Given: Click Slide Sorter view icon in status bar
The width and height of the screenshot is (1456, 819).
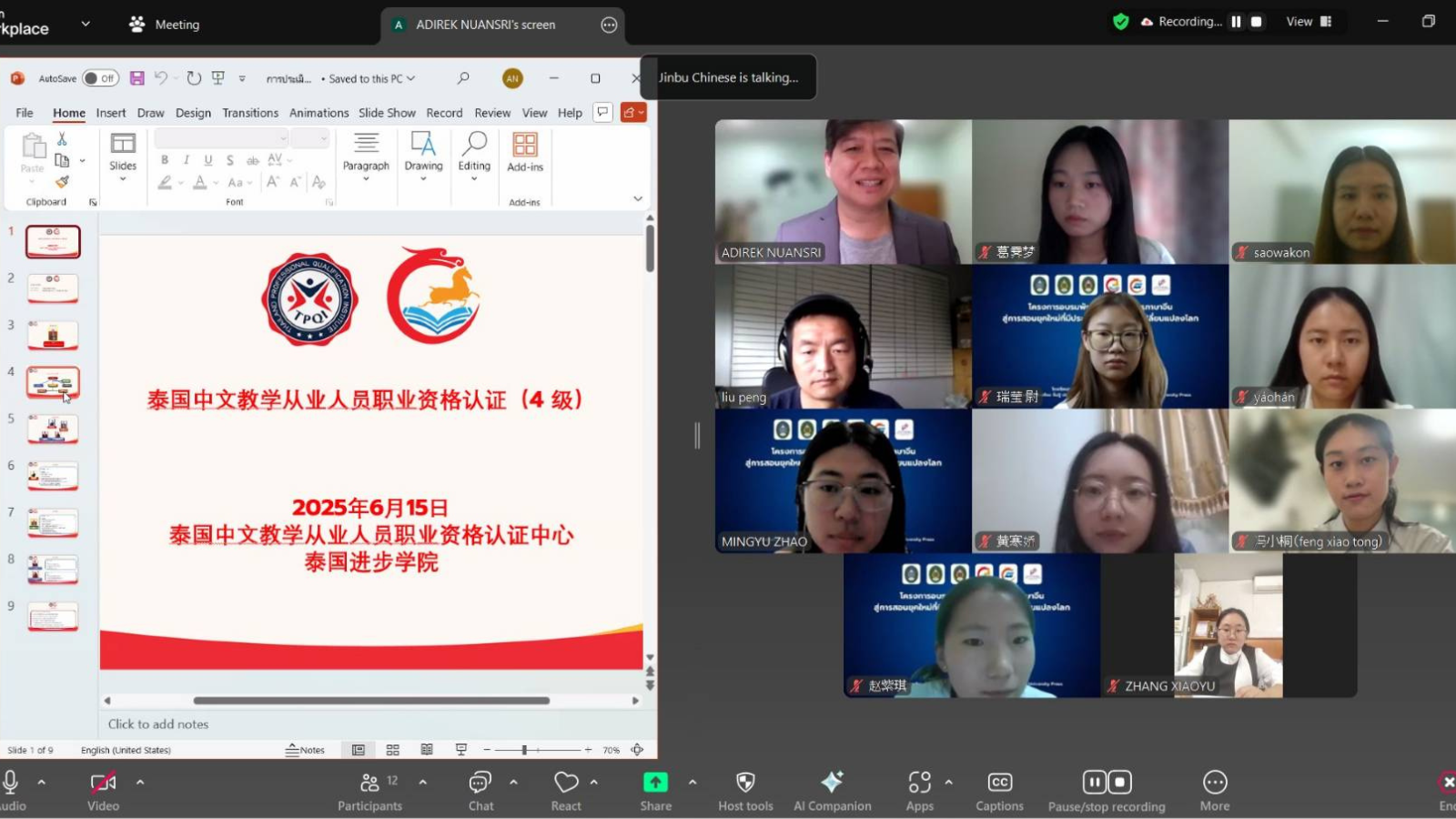Looking at the screenshot, I should (x=393, y=750).
